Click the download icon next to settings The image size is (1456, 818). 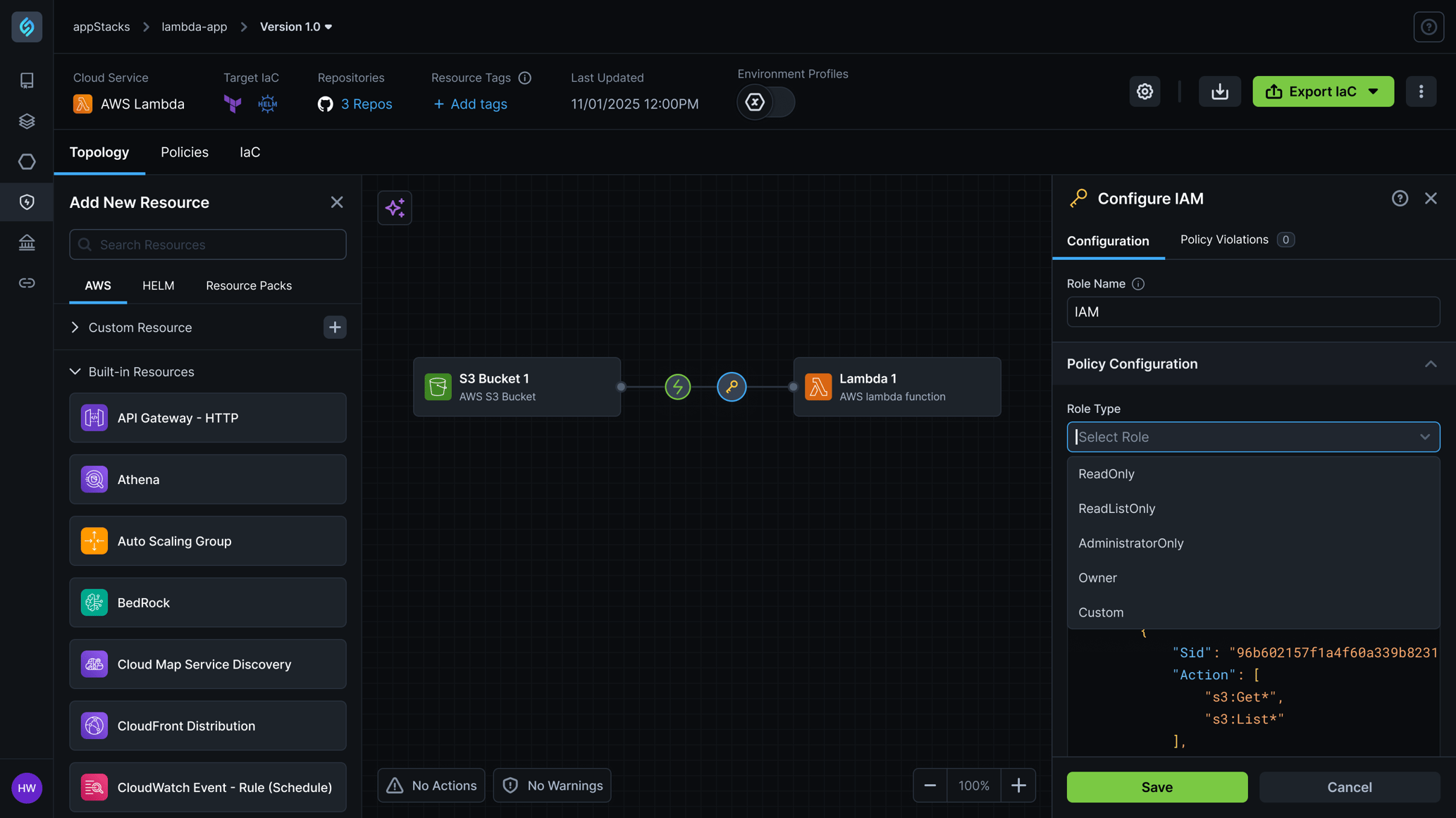[1219, 90]
